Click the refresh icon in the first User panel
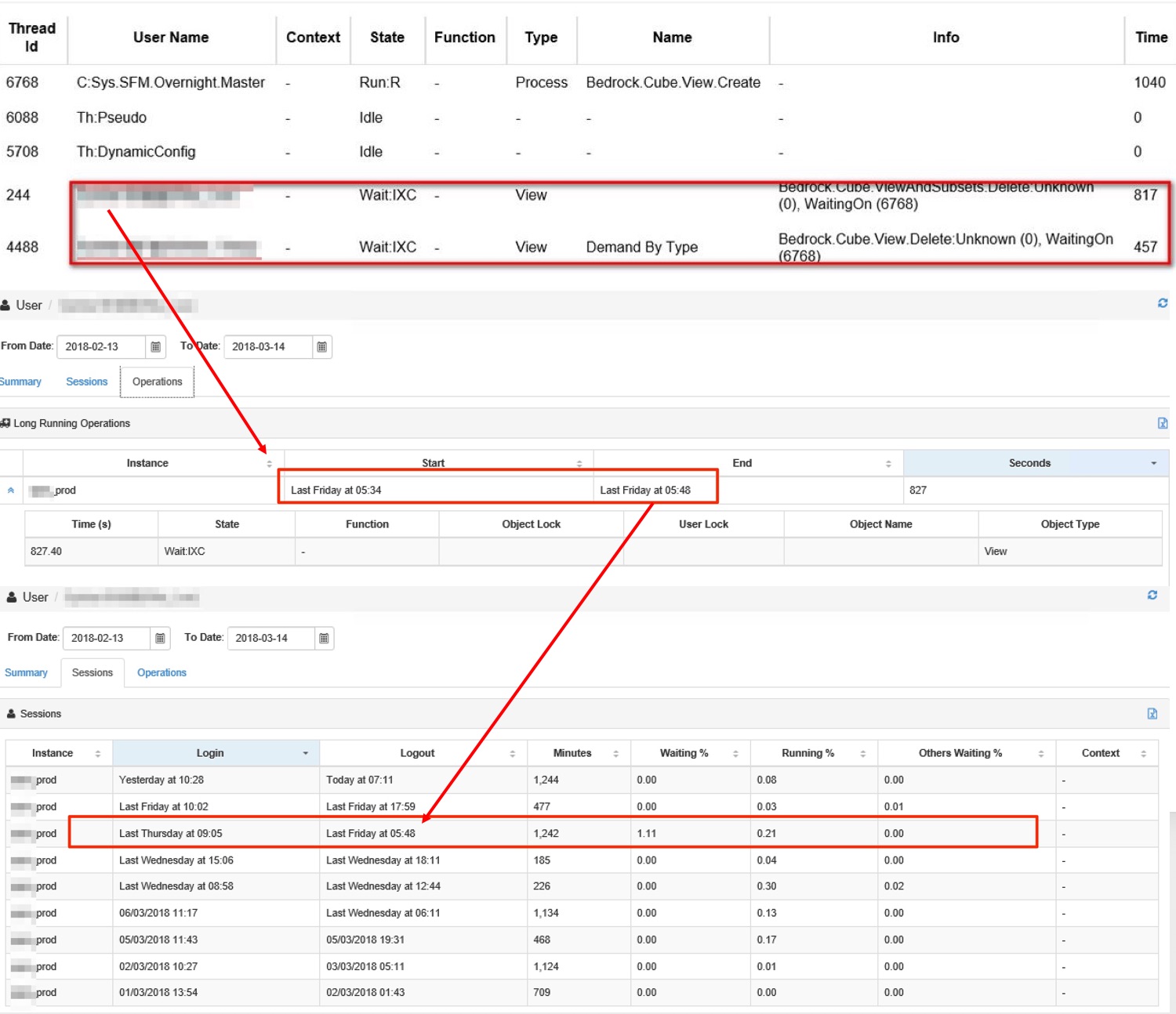Viewport: 1176px width, 1014px height. pos(1163,303)
